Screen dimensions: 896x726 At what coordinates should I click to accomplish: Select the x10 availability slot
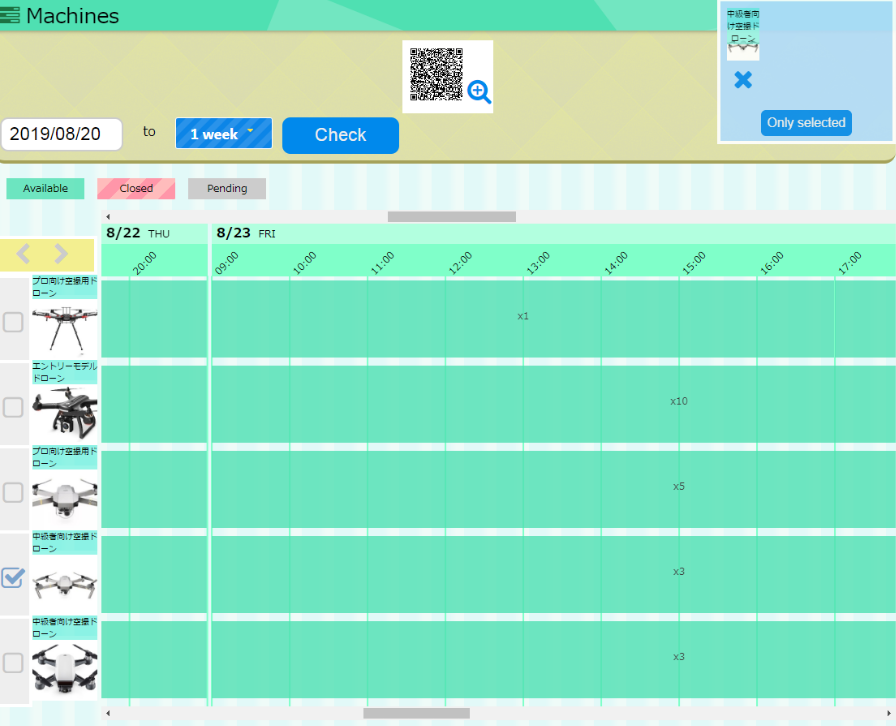(679, 401)
